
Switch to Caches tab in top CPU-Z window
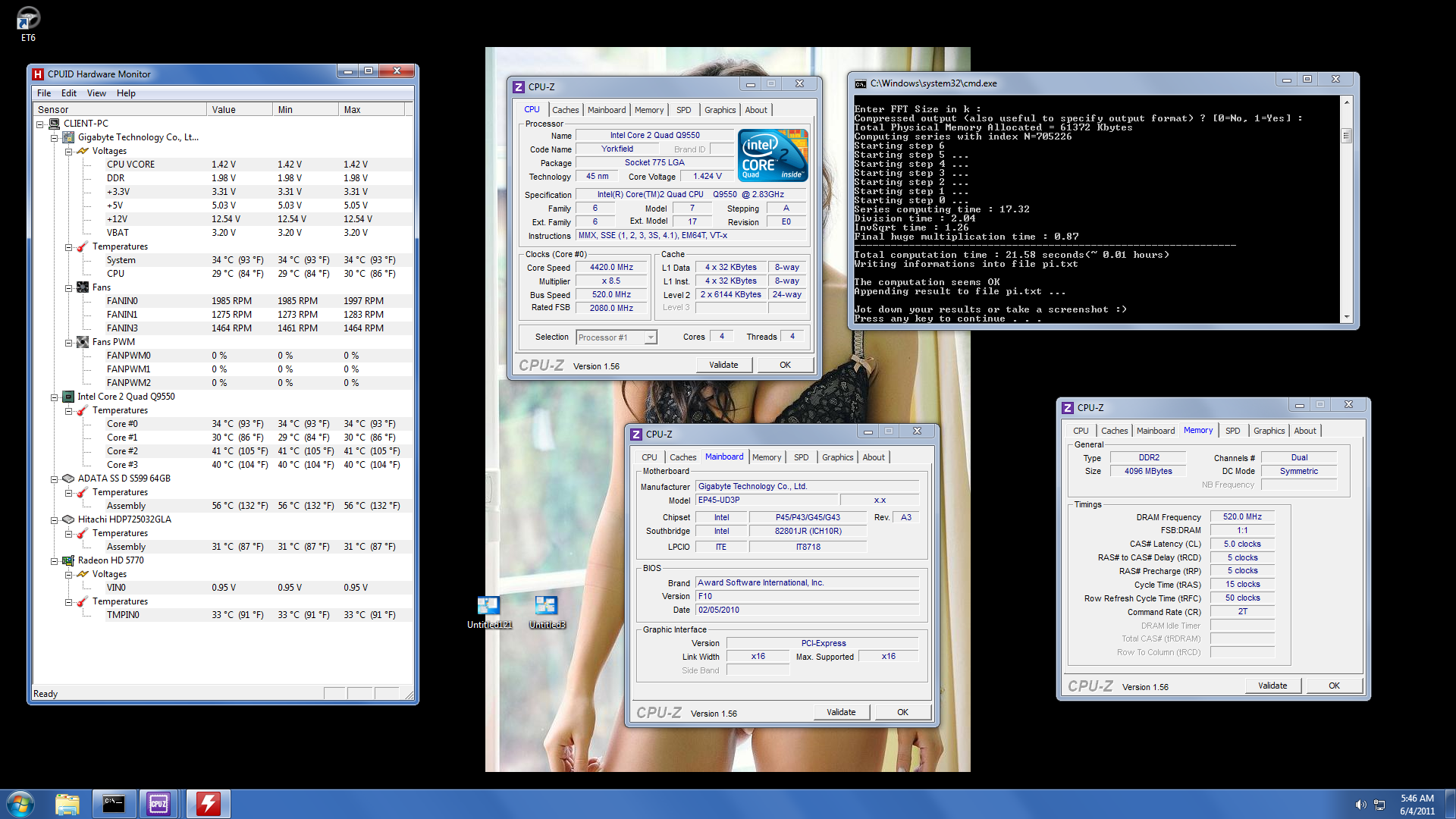pos(565,110)
